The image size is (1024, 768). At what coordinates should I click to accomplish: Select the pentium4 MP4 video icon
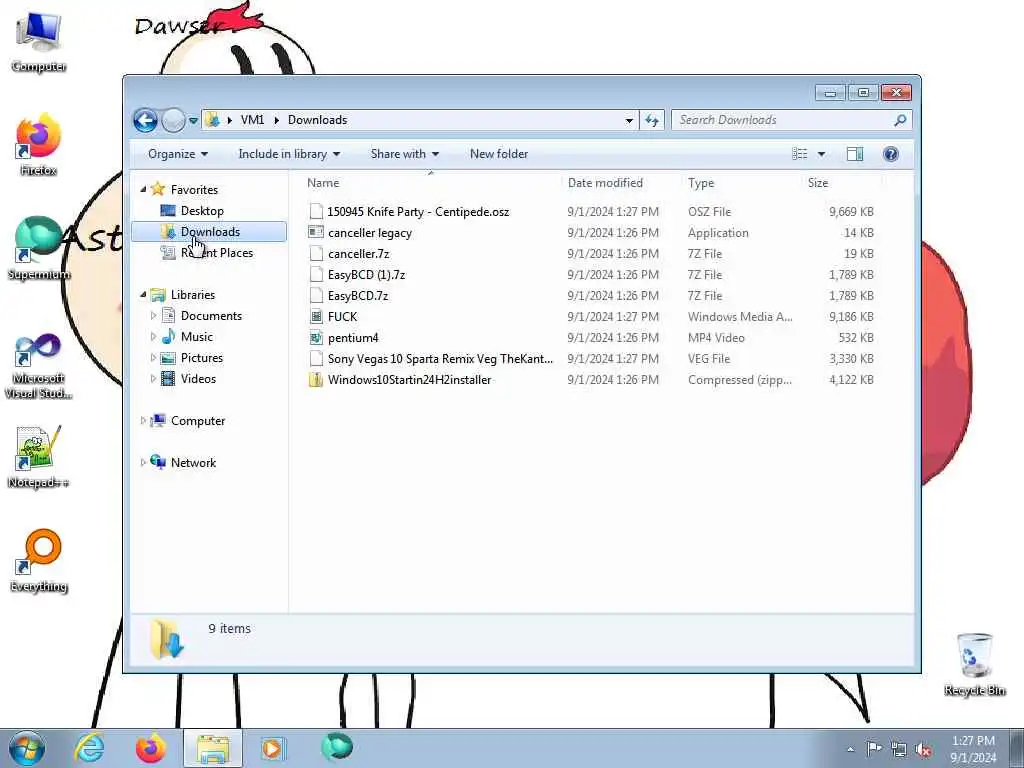[316, 338]
